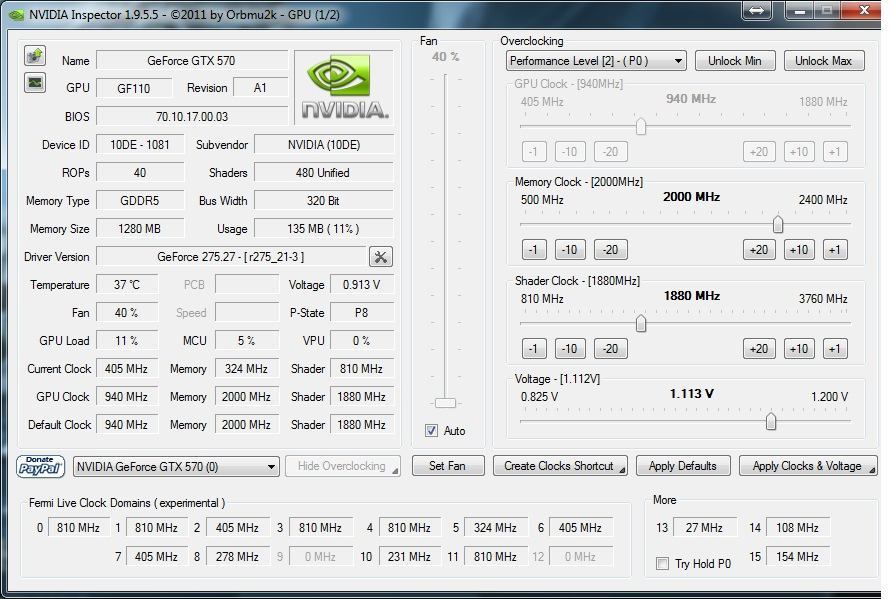This screenshot has width=895, height=599.
Task: Click the Memory Size 1280 MB field
Action: (x=140, y=229)
